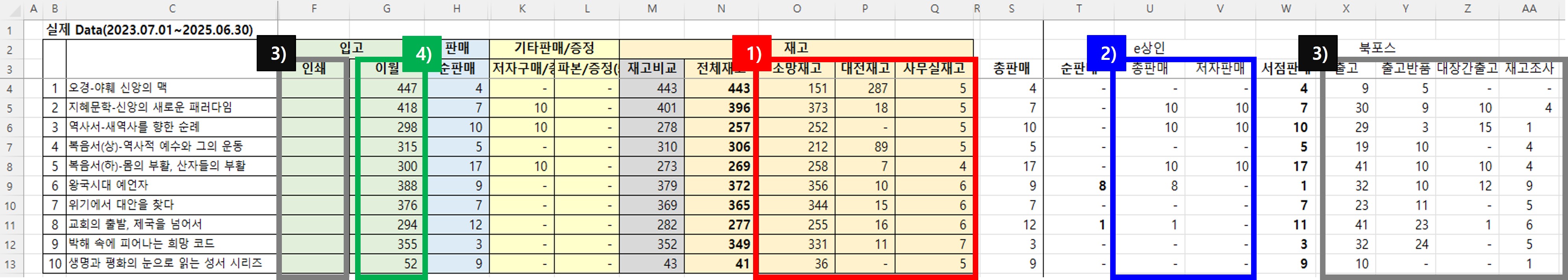This screenshot has width=1568, height=280.
Task: Select column P header
Action: click(865, 9)
